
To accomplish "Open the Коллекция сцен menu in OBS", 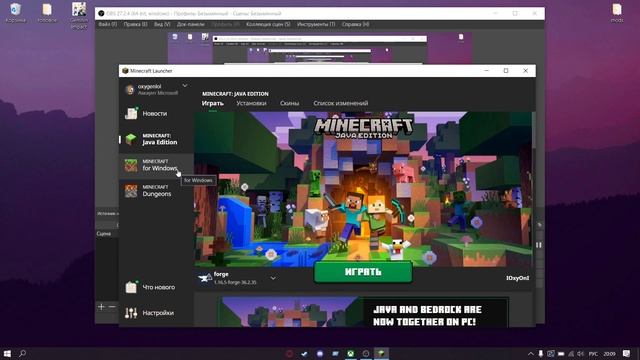I will pyautogui.click(x=268, y=24).
